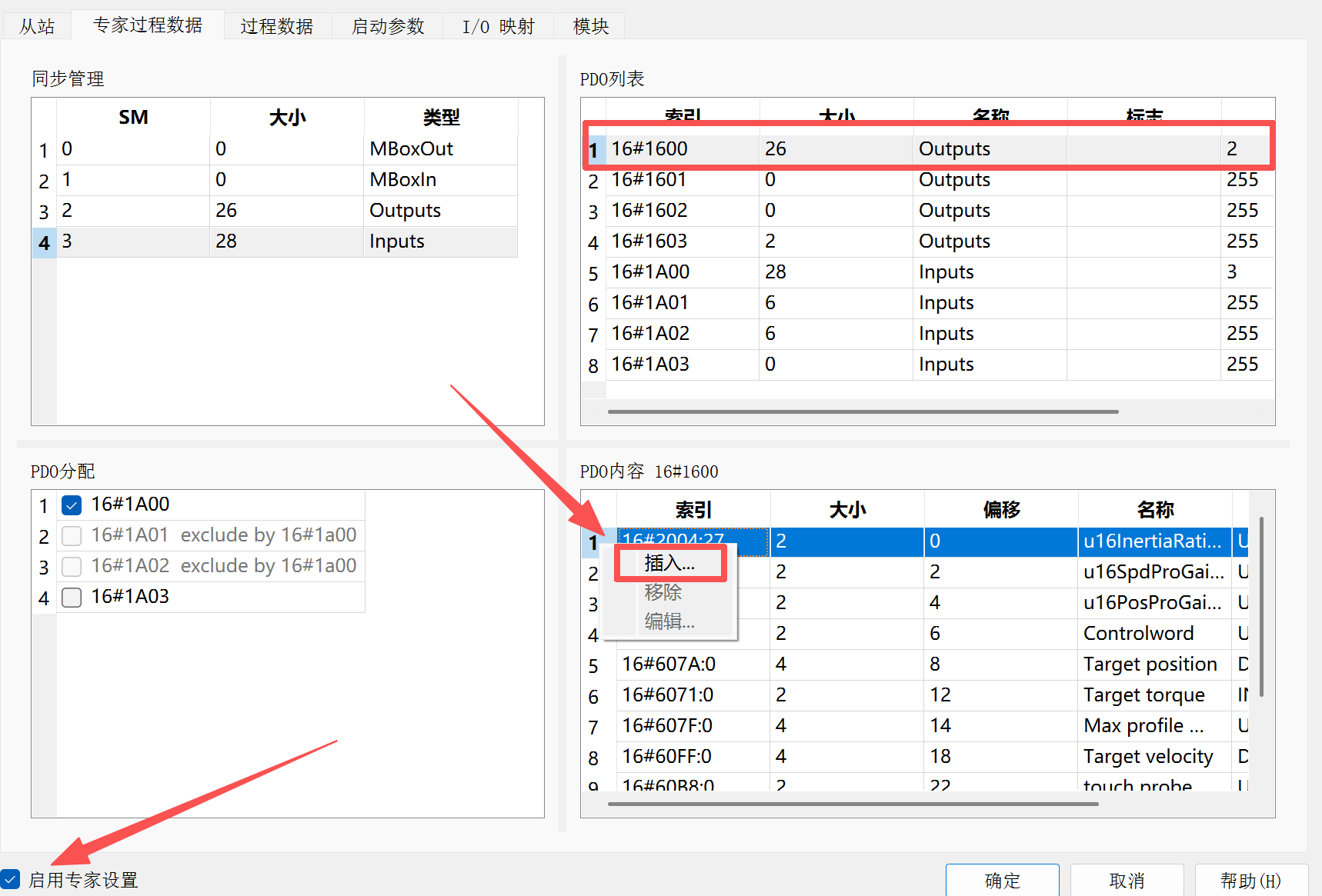The height and width of the screenshot is (896, 1322).
Task: Open help with 帮助(H) button
Action: point(1251,880)
